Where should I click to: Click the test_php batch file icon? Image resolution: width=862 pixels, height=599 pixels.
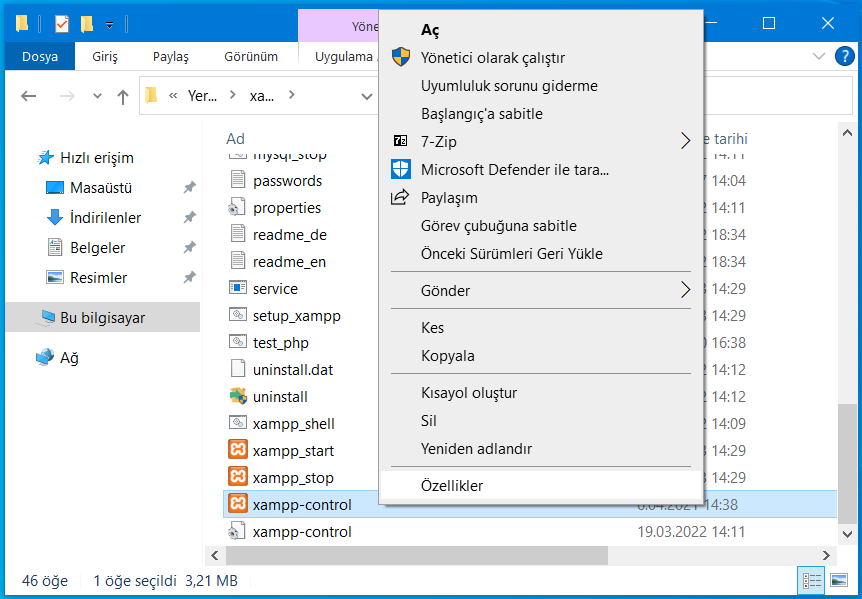coord(237,341)
